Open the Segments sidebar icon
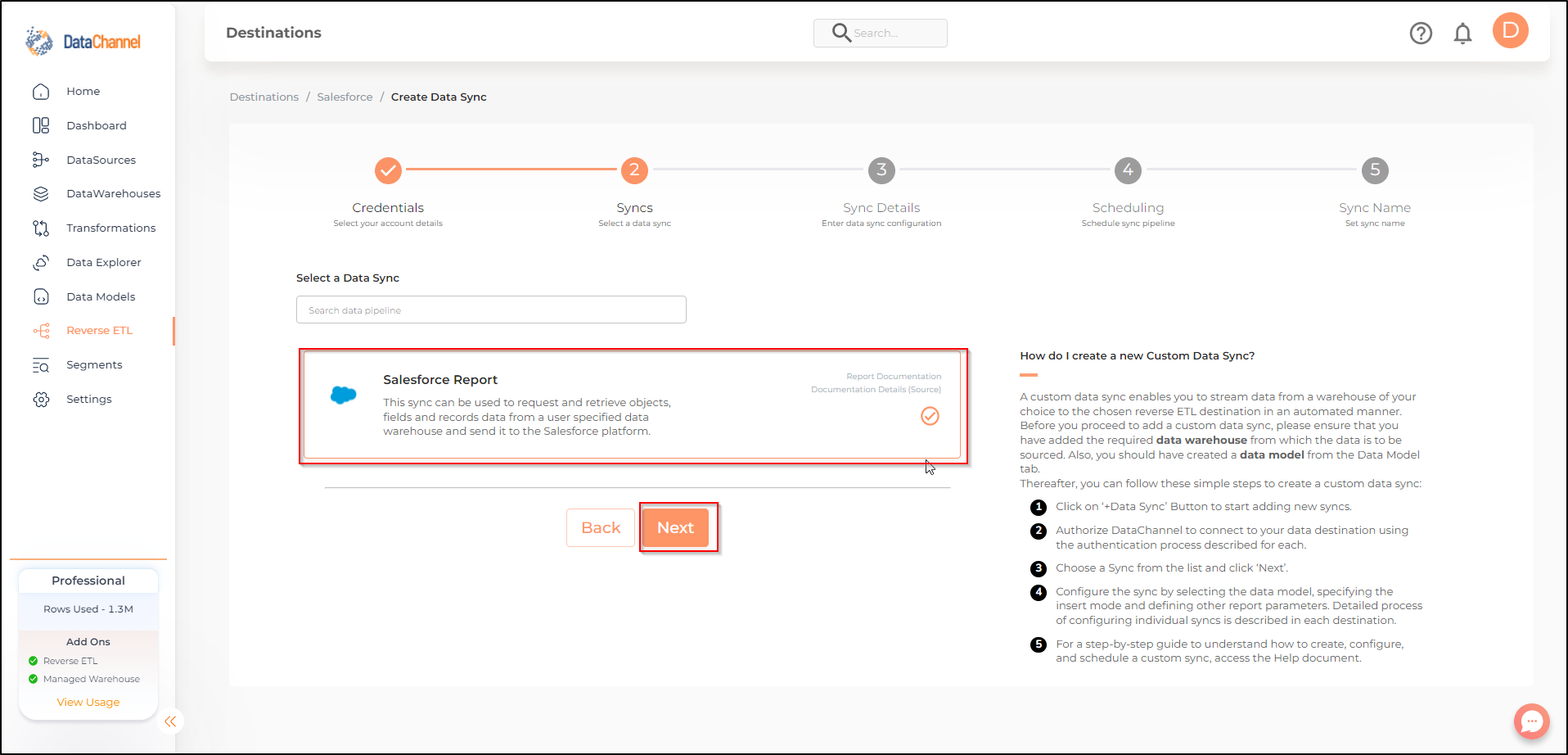This screenshot has width=1568, height=755. 41,365
